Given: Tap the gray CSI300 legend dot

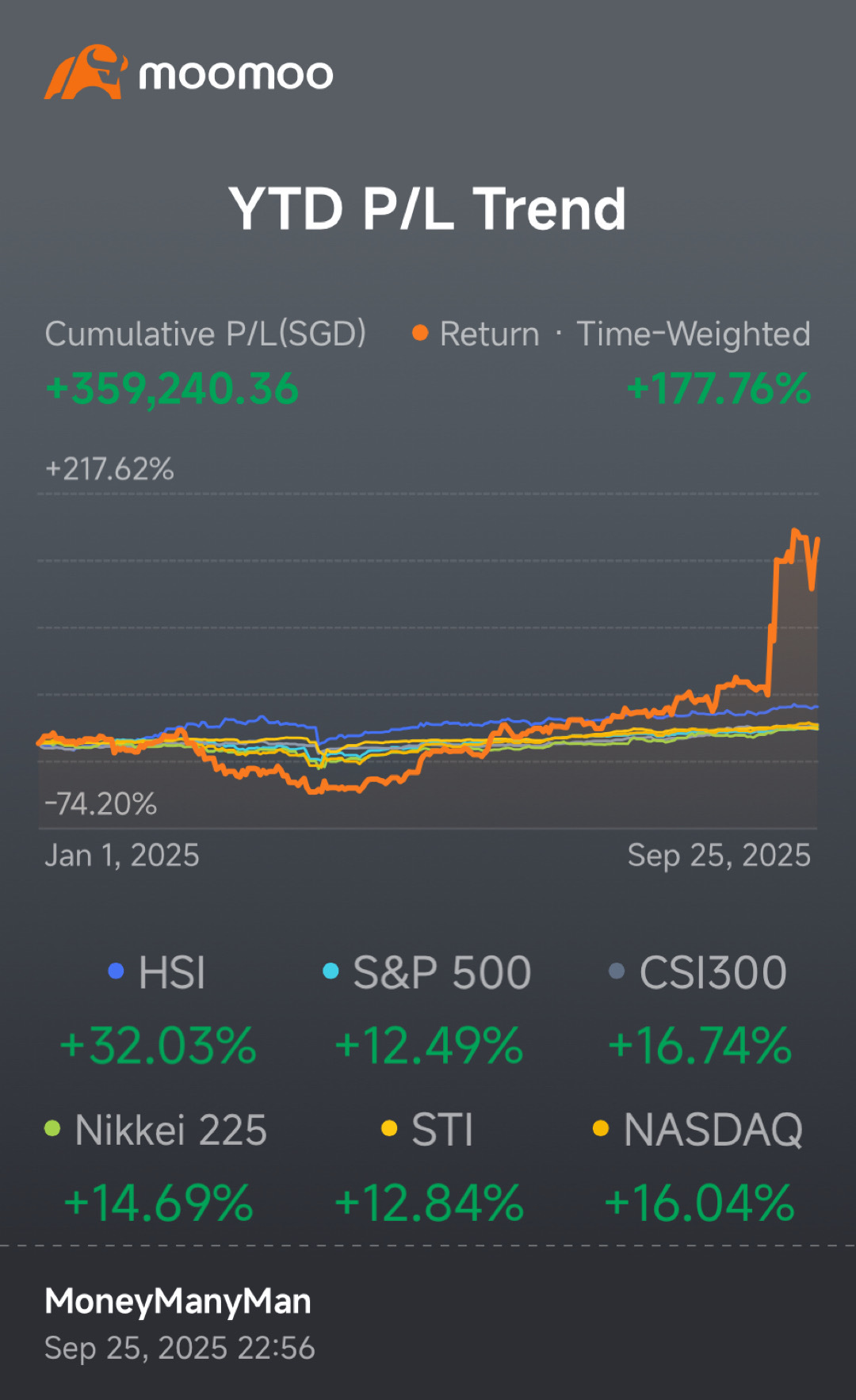Looking at the screenshot, I should (617, 971).
